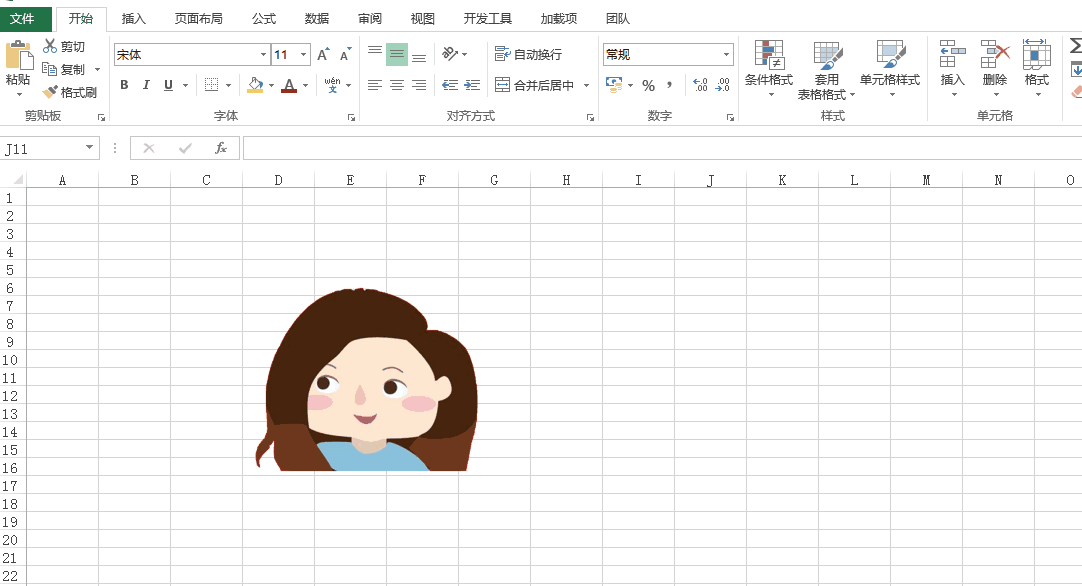The image size is (1082, 586).
Task: Click the Cut (剪切) scissors icon
Action: [x=50, y=46]
